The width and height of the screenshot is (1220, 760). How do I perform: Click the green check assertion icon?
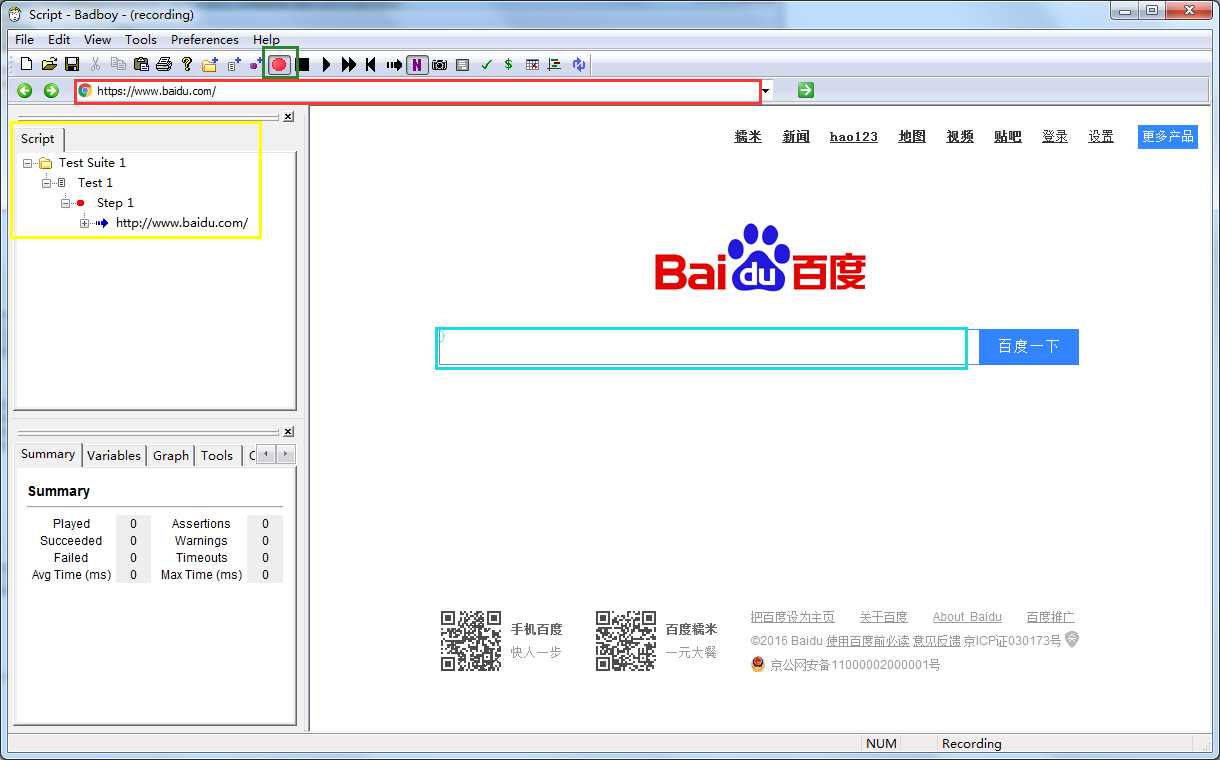[486, 64]
